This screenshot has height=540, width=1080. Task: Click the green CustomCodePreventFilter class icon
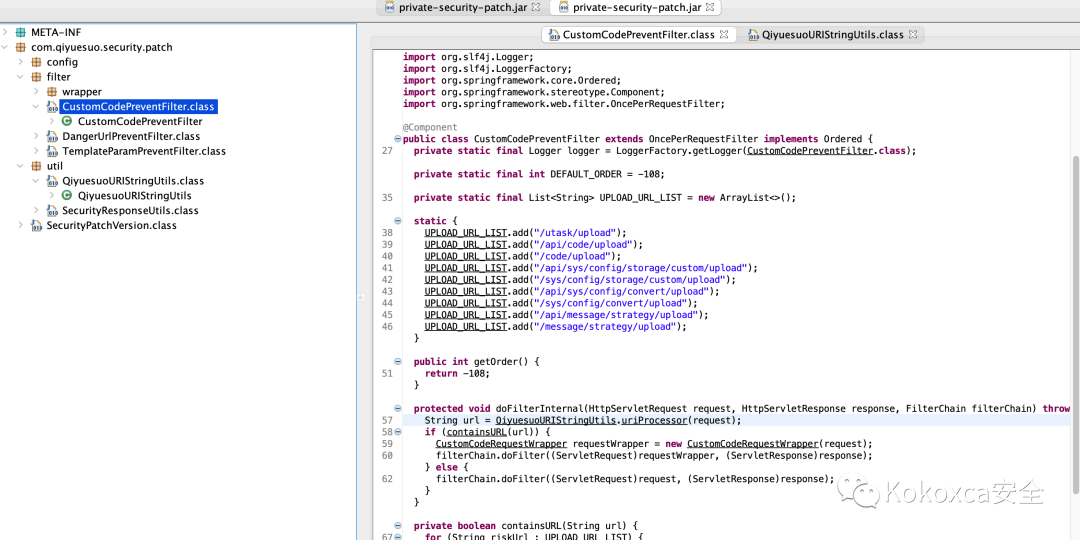(67, 121)
